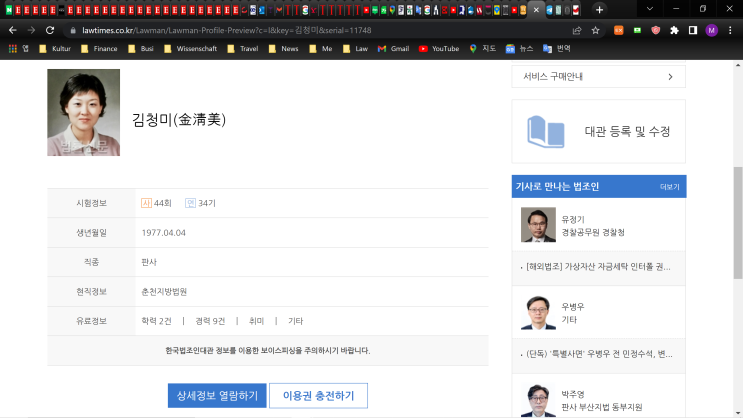Open the 지도 maps bookmark

[482, 48]
